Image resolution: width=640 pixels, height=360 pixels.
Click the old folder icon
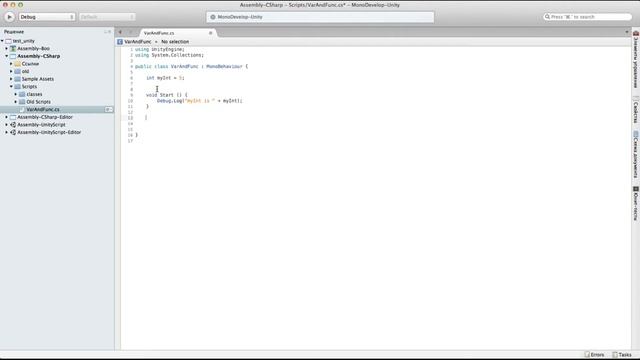coord(18,71)
